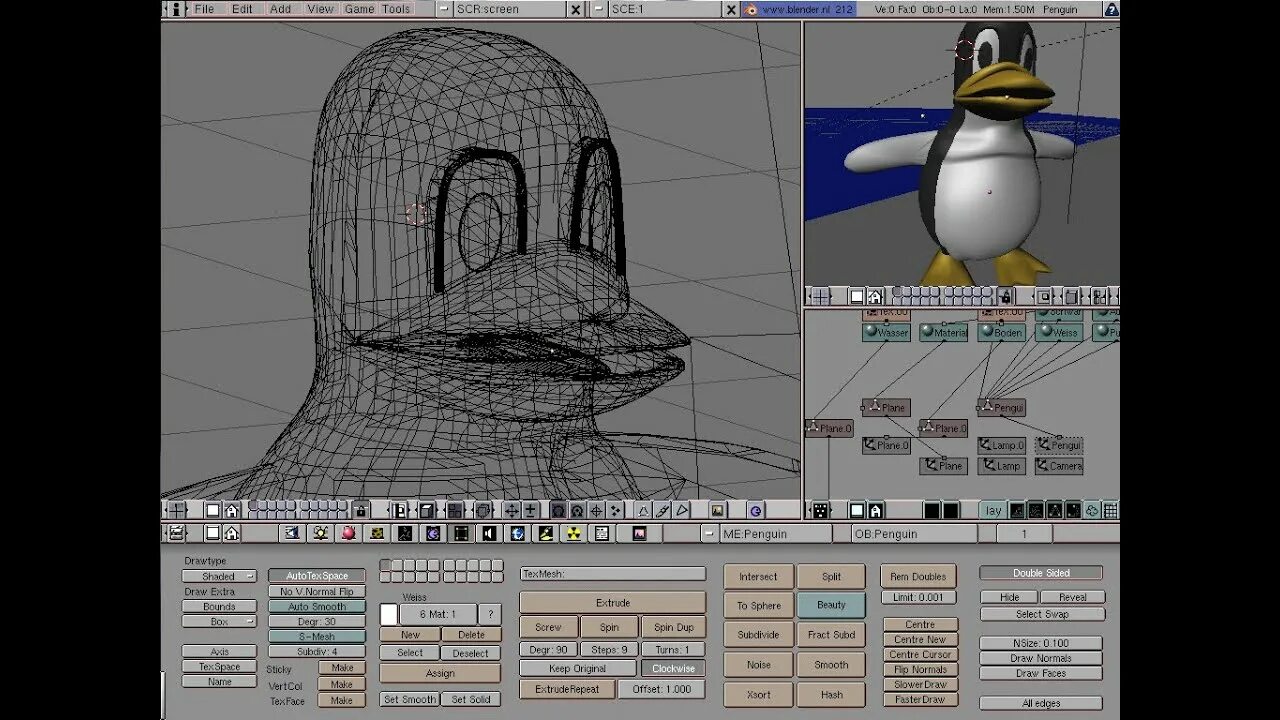Open the SCE:1 scene selector menu button
This screenshot has height=720, width=1280.
click(x=598, y=9)
